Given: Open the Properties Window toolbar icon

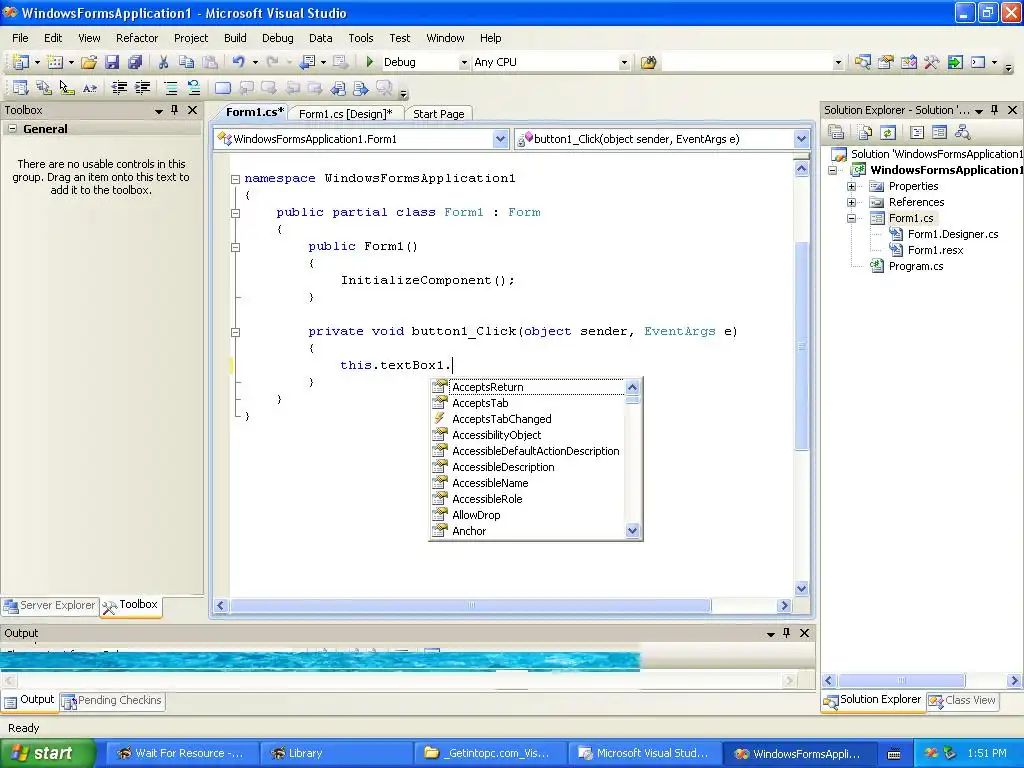Looking at the screenshot, I should click(x=886, y=62).
